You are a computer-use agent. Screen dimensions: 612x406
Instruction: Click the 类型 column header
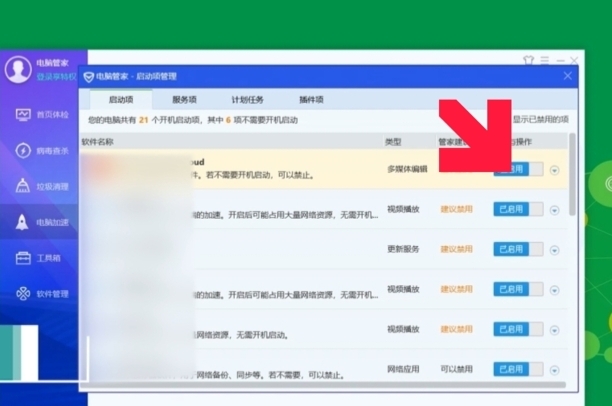click(393, 142)
